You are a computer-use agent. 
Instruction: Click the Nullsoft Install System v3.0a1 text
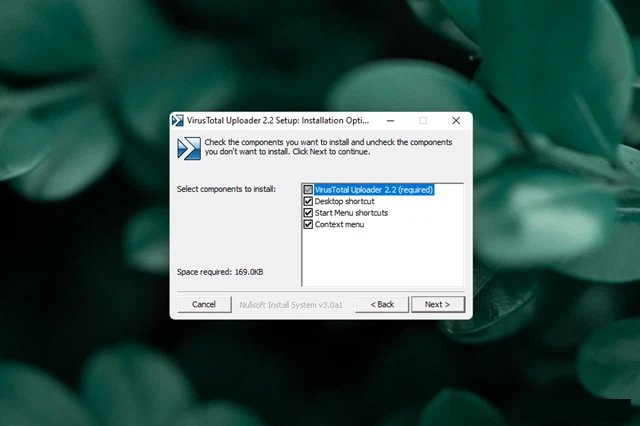pos(291,305)
